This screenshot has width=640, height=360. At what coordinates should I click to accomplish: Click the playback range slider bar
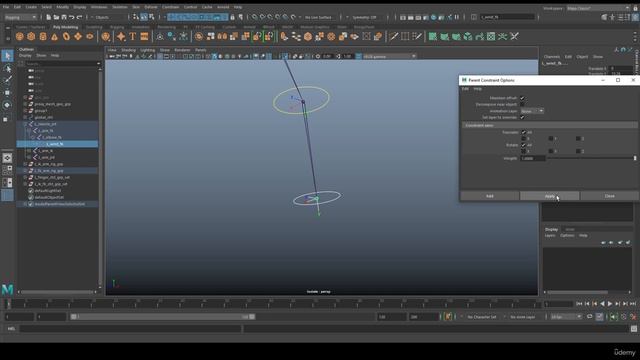click(163, 317)
